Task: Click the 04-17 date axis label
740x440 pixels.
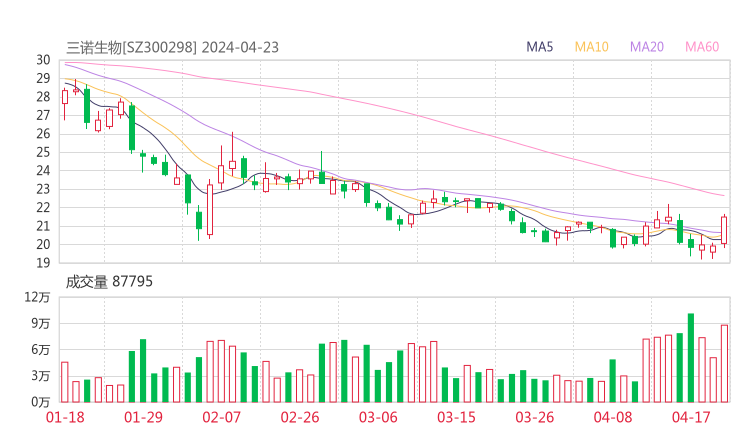Action: coord(691,417)
